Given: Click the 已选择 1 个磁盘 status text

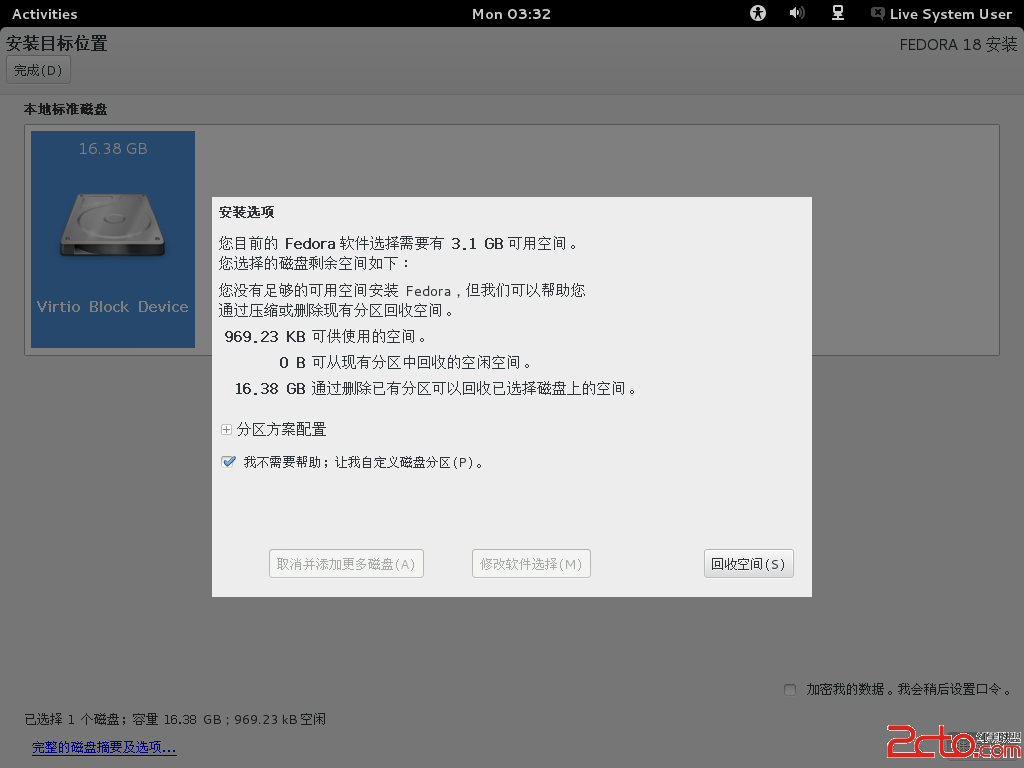Looking at the screenshot, I should coord(175,719).
